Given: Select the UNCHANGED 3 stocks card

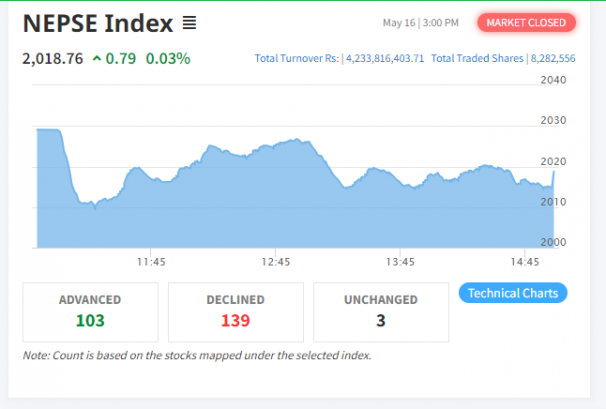Looking at the screenshot, I should pyautogui.click(x=381, y=312).
